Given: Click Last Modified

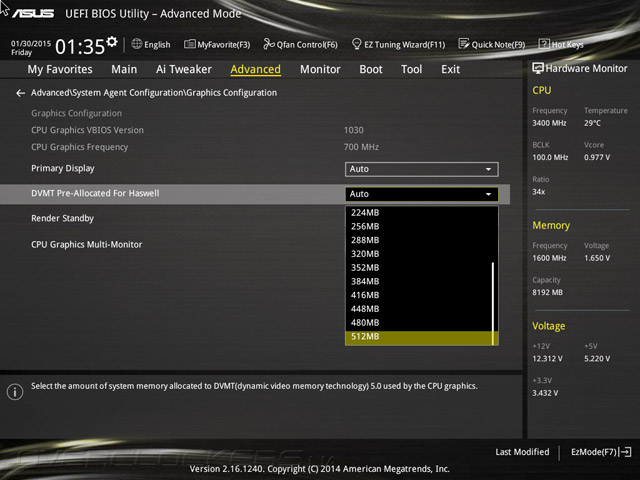Looking at the screenshot, I should pos(522,452).
